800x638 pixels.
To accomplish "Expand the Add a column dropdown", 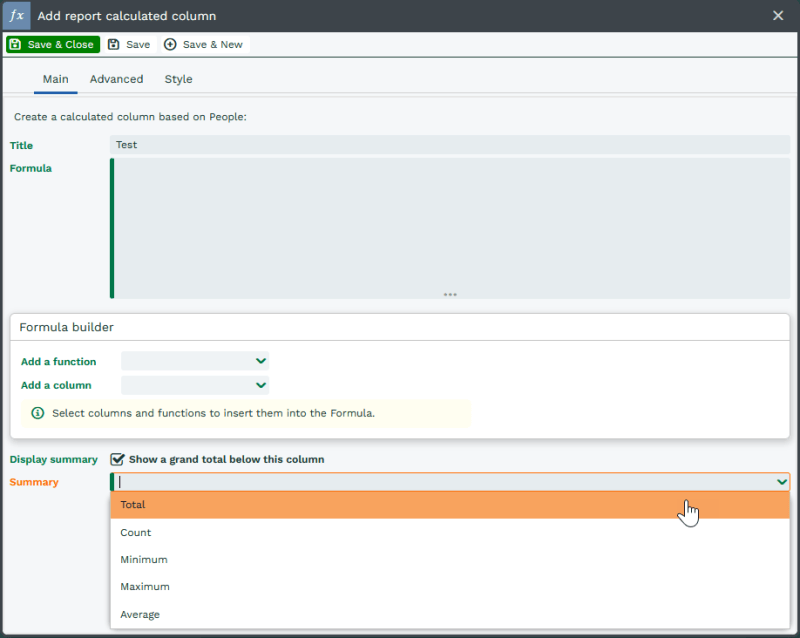I will pyautogui.click(x=195, y=385).
